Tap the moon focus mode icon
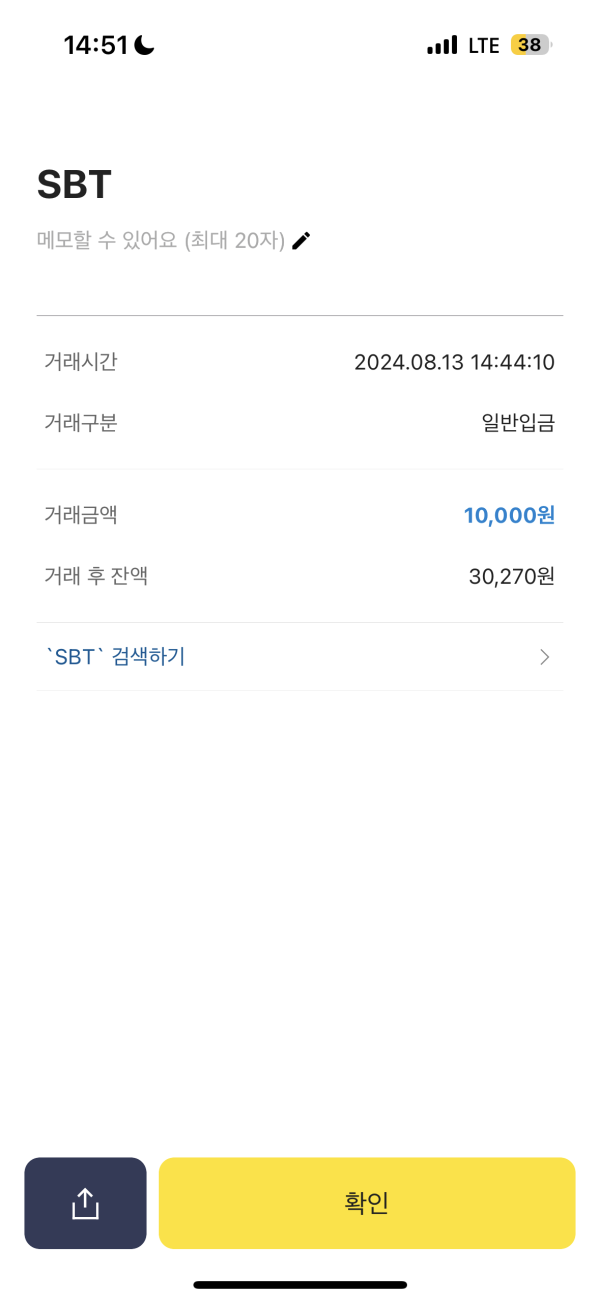600x1301 pixels. tap(145, 45)
